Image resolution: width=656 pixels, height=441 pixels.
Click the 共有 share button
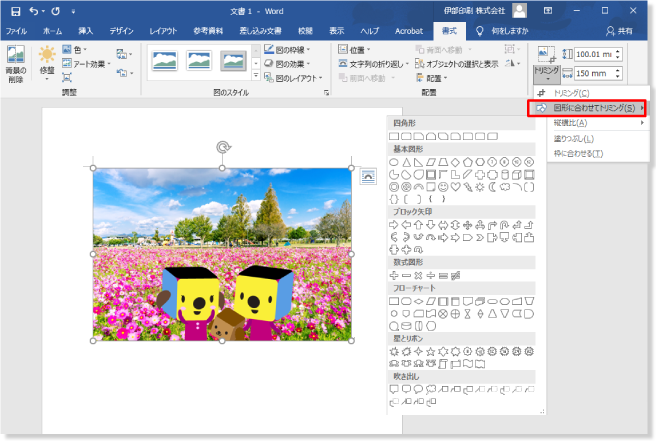coord(619,31)
